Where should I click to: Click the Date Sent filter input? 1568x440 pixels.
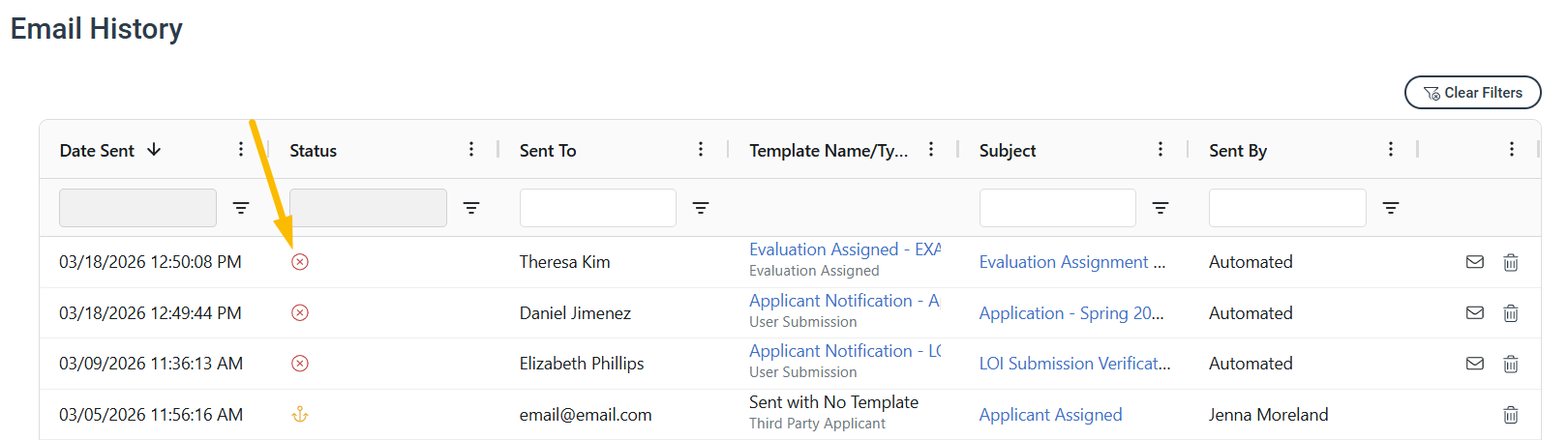click(x=137, y=208)
